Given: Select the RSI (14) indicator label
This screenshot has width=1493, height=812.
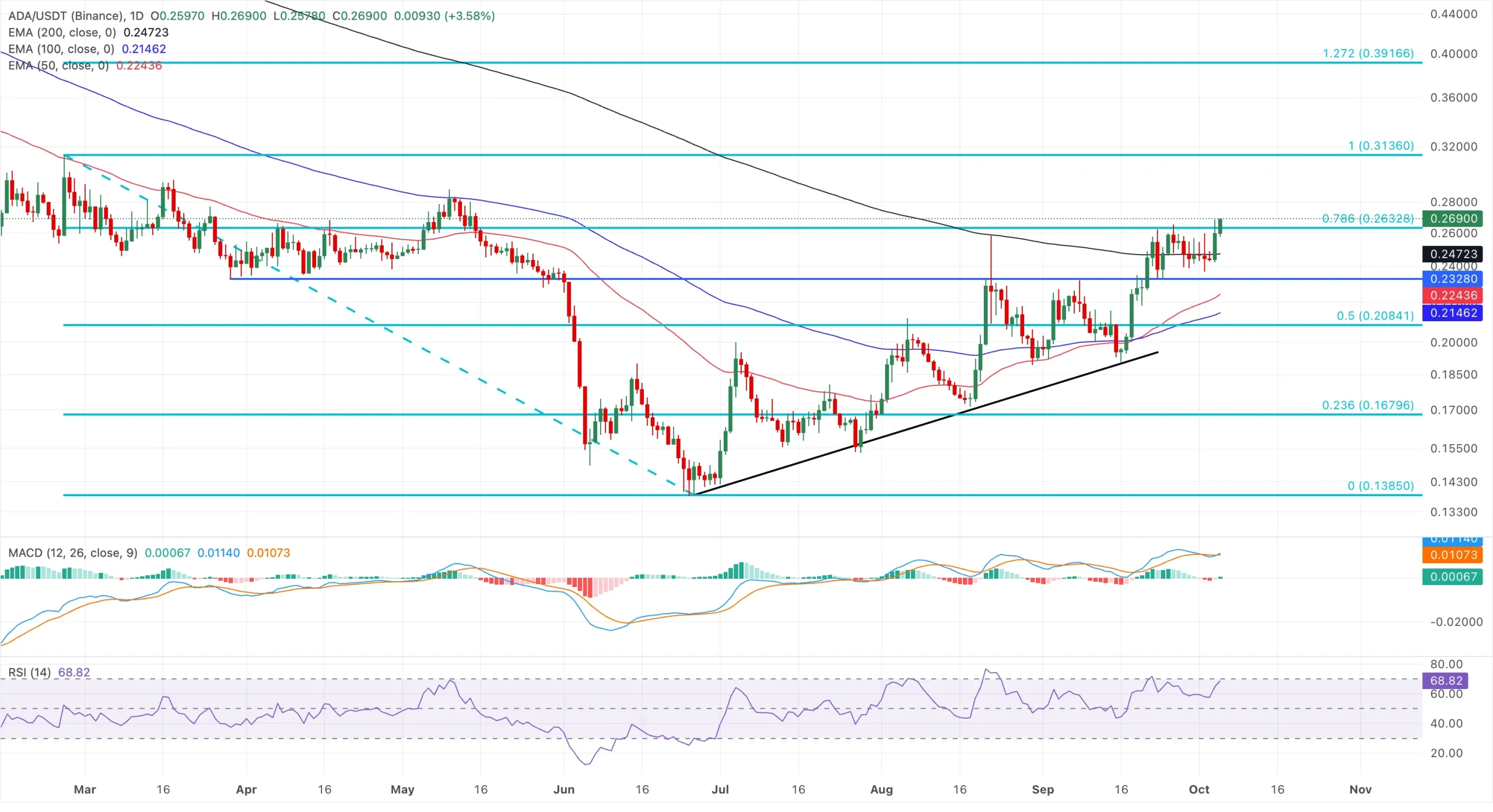Looking at the screenshot, I should [x=30, y=672].
